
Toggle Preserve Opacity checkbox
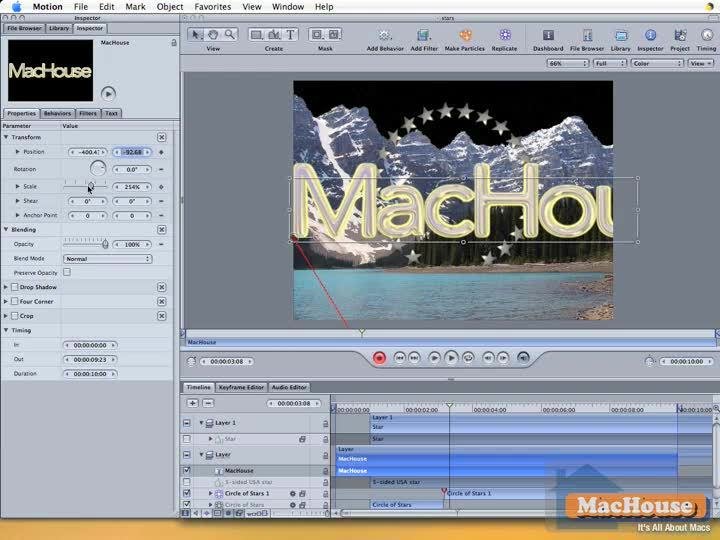[67, 272]
